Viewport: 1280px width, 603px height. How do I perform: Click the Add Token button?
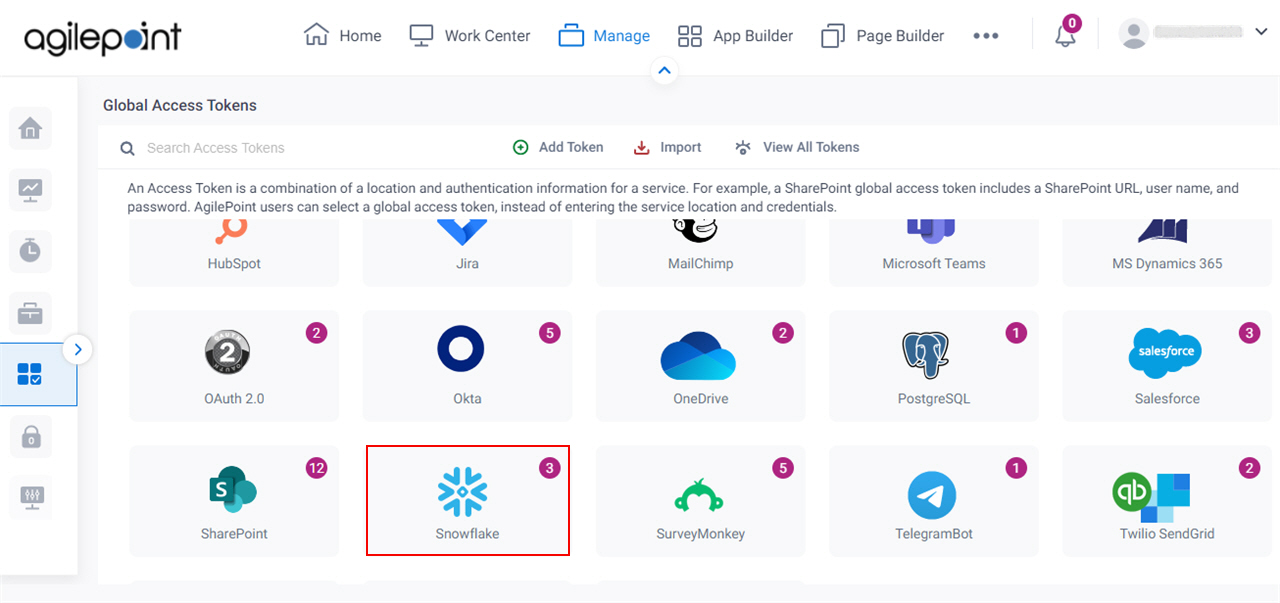558,147
